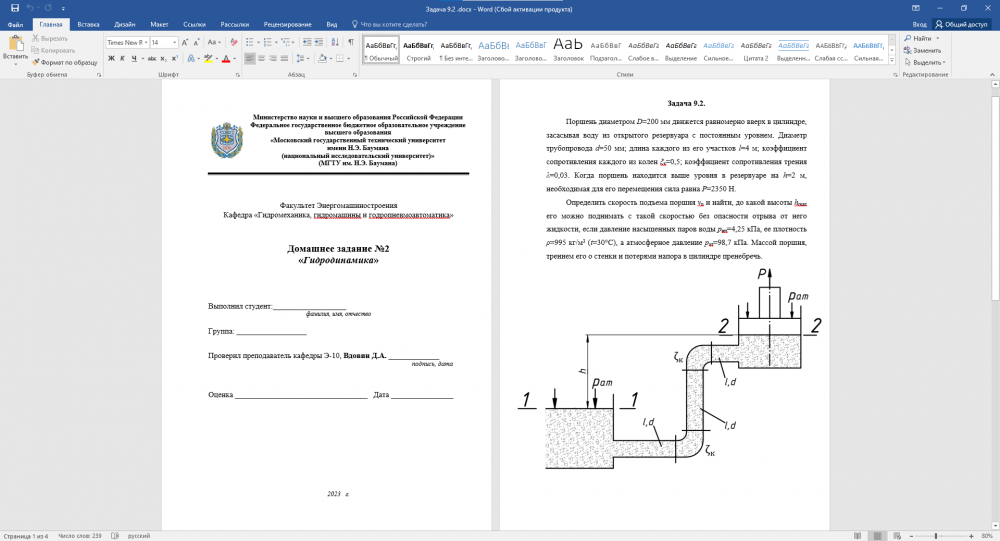Click the Вход sign-in link
Viewport: 1000px width, 541px height.
919,23
